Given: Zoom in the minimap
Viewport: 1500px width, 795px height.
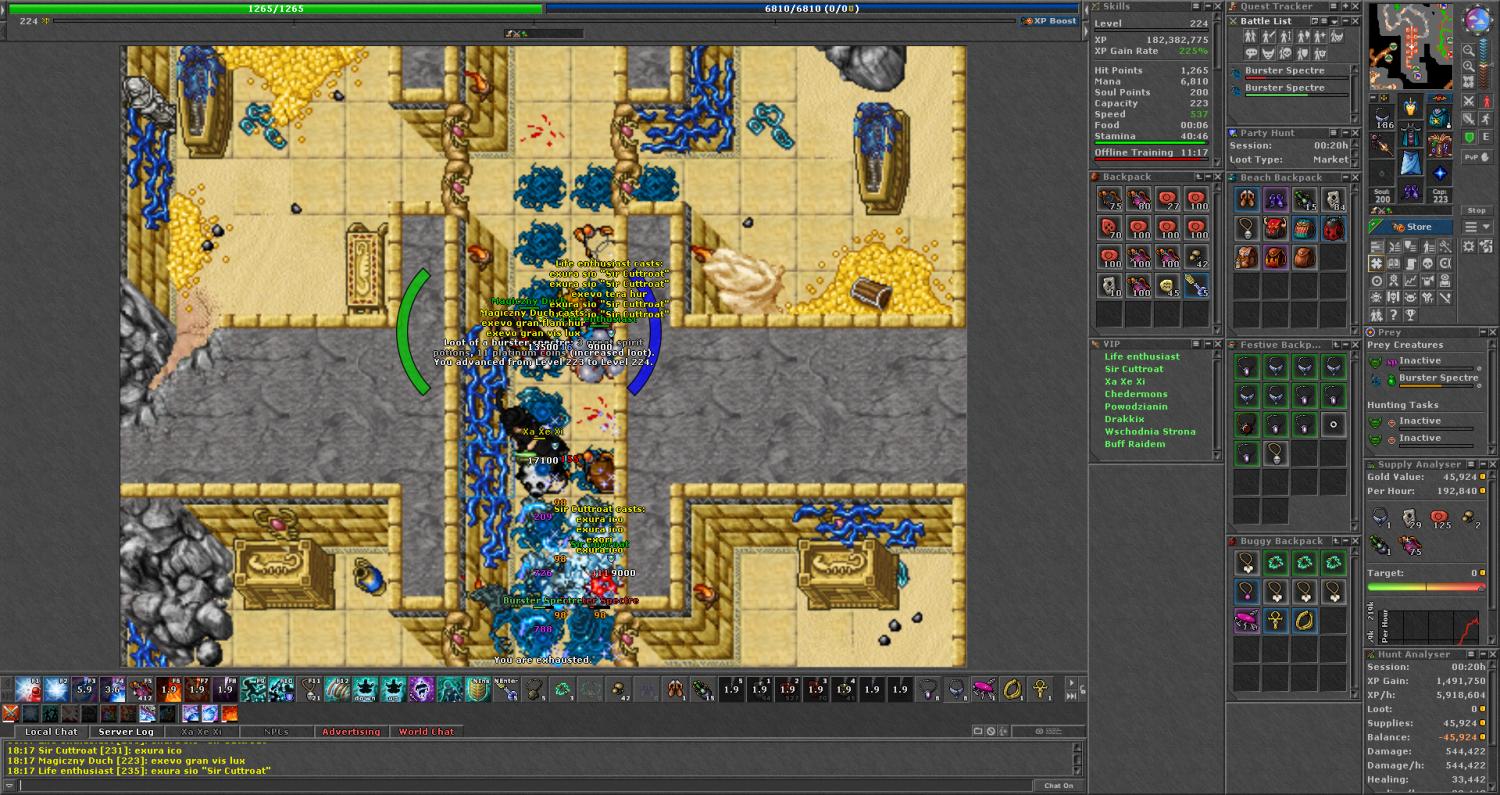Looking at the screenshot, I should pyautogui.click(x=1469, y=66).
